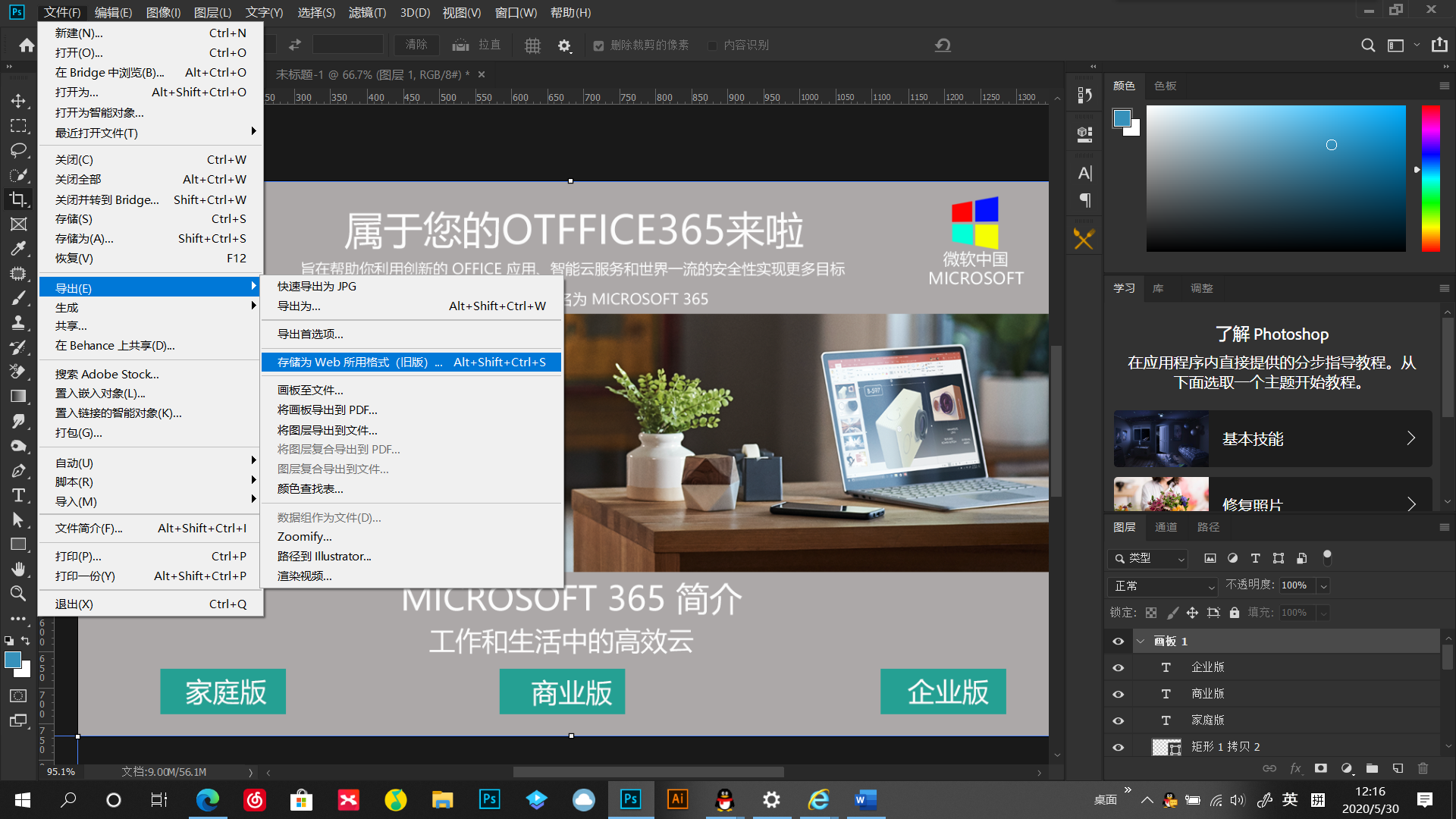
Task: Click the Home icon in options bar
Action: point(27,45)
